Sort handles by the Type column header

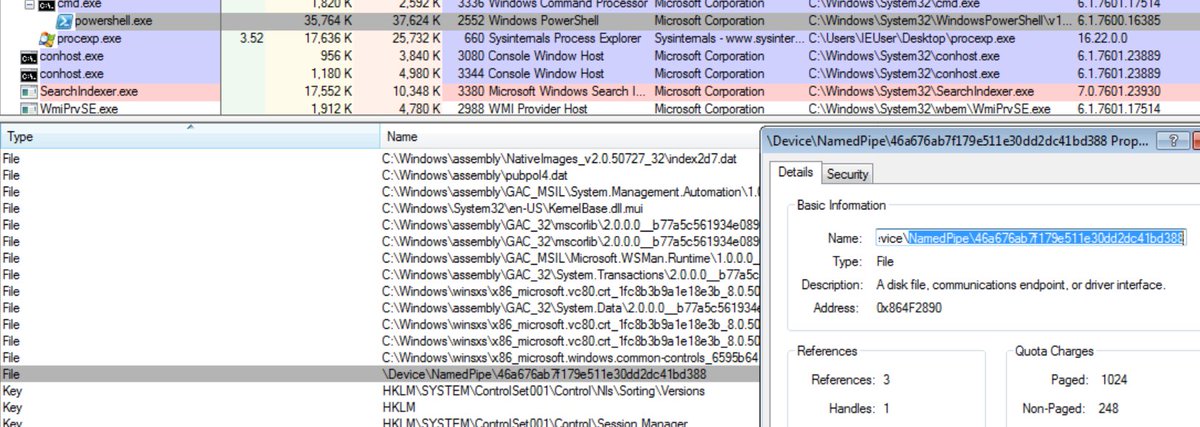click(x=190, y=136)
